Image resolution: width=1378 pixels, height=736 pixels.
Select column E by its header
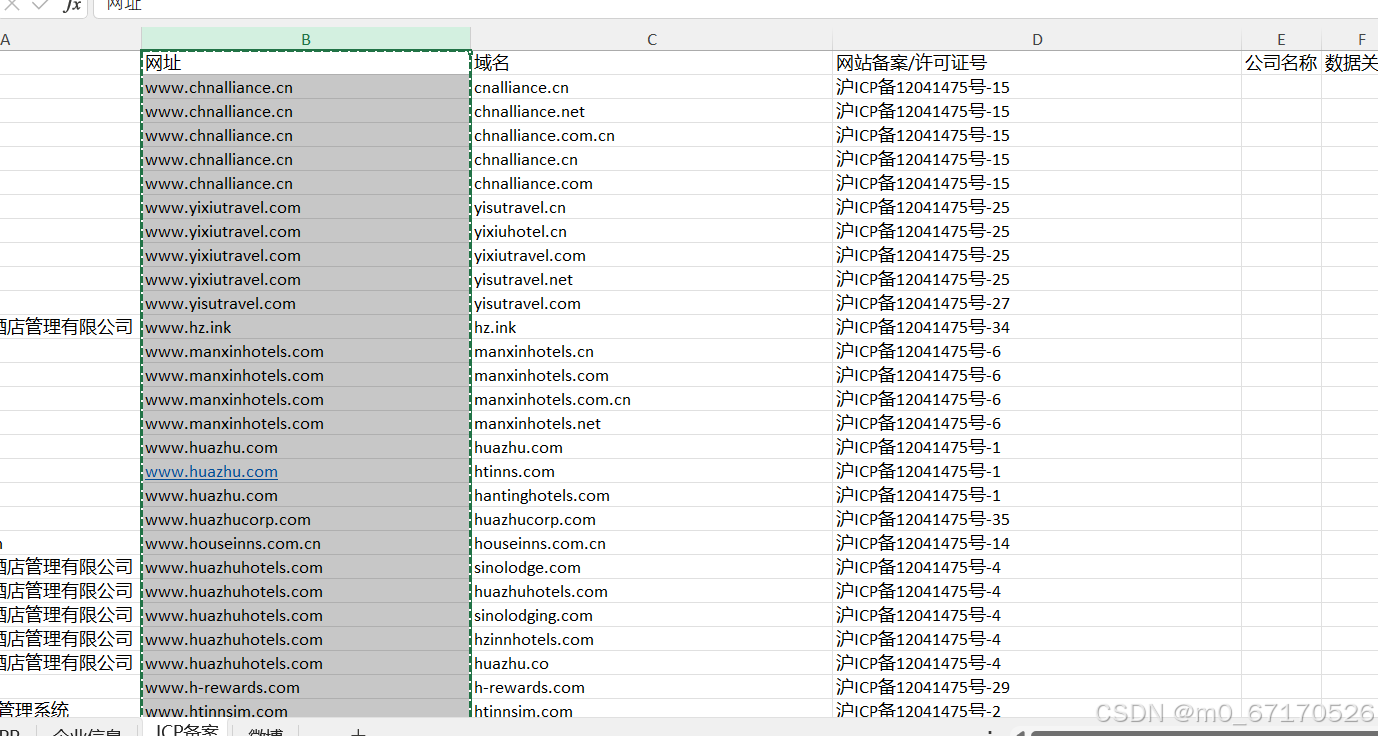pyautogui.click(x=1281, y=40)
